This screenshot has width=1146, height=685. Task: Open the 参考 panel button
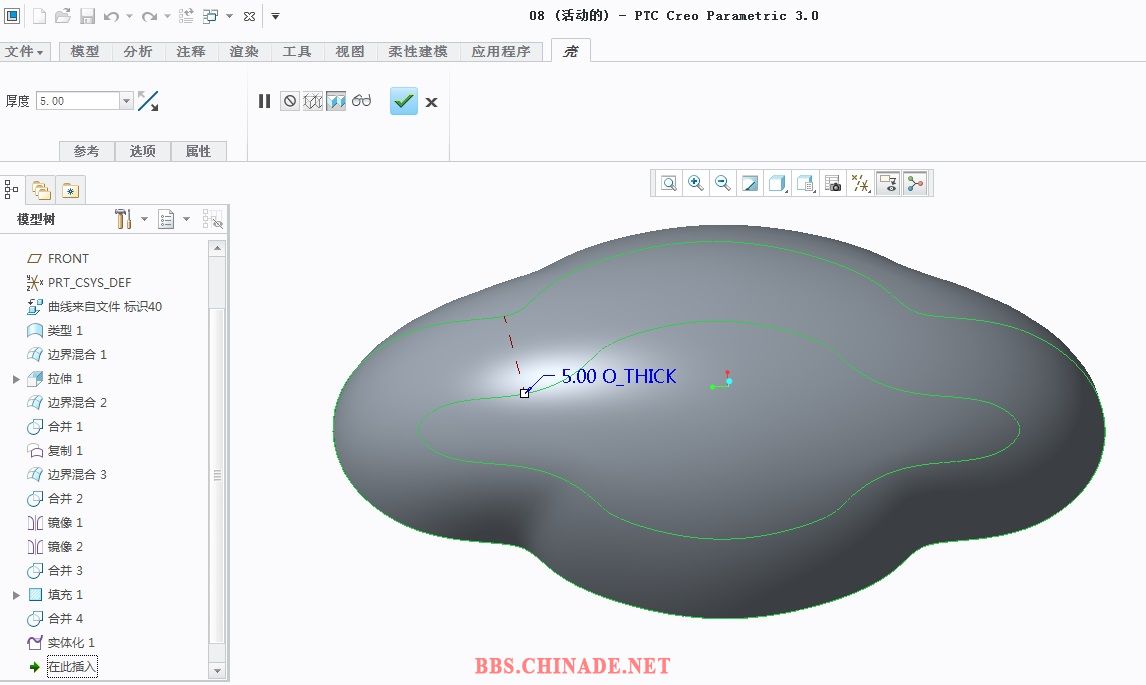pyautogui.click(x=87, y=151)
